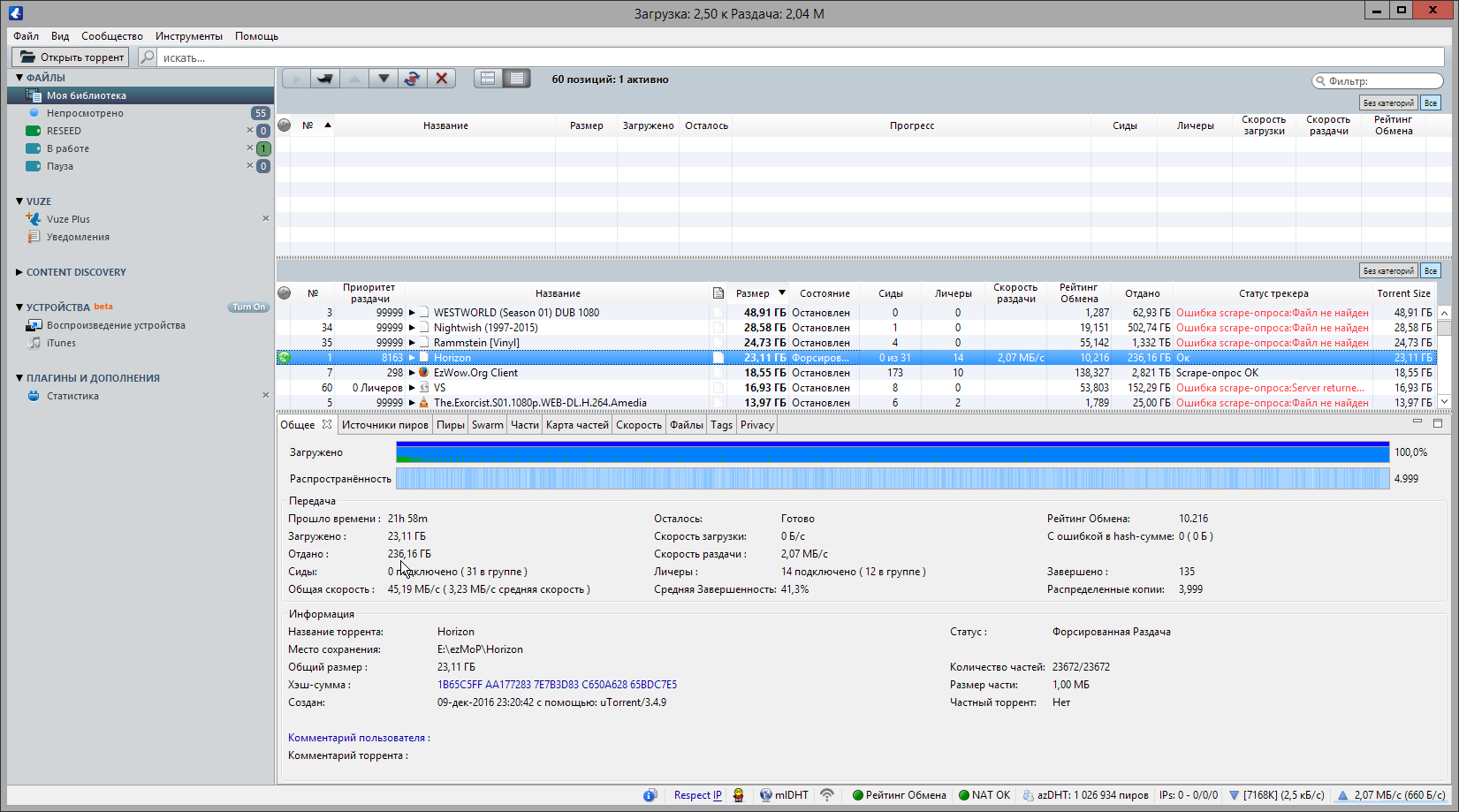1459x812 pixels.
Task: Close the RESEED tag entry
Action: click(249, 131)
